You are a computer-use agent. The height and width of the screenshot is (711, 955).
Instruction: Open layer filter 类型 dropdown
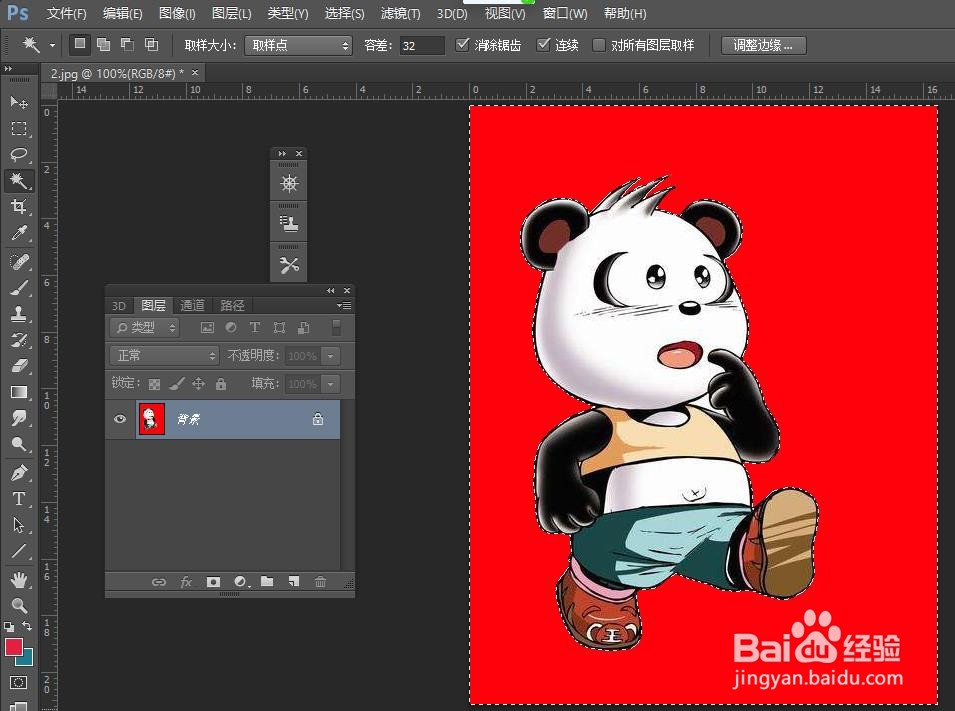(144, 328)
